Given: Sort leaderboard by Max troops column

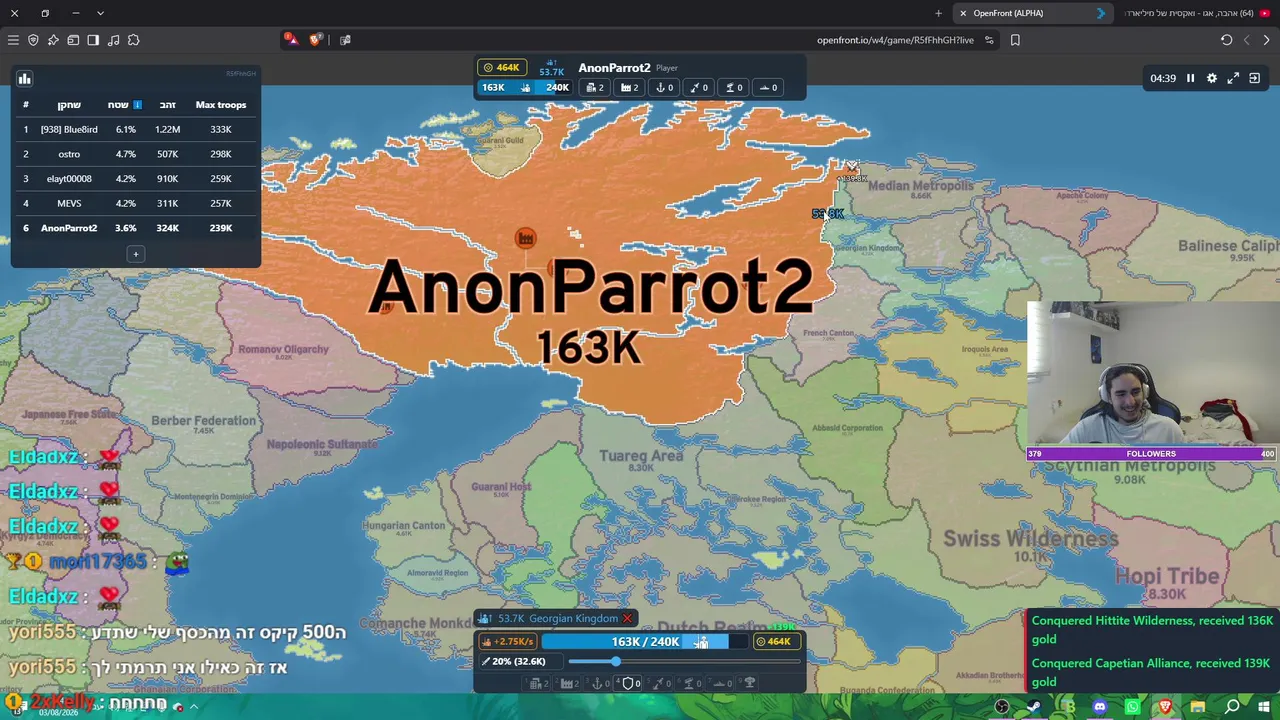Looking at the screenshot, I should coord(221,105).
